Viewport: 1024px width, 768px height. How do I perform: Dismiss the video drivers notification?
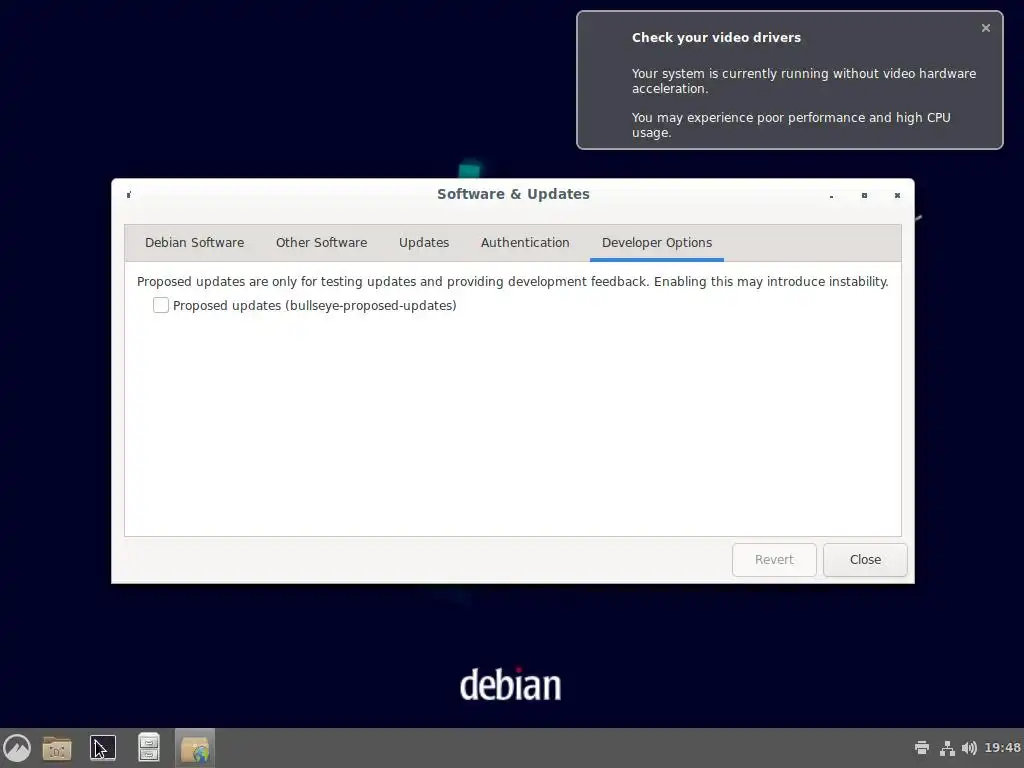coord(985,28)
